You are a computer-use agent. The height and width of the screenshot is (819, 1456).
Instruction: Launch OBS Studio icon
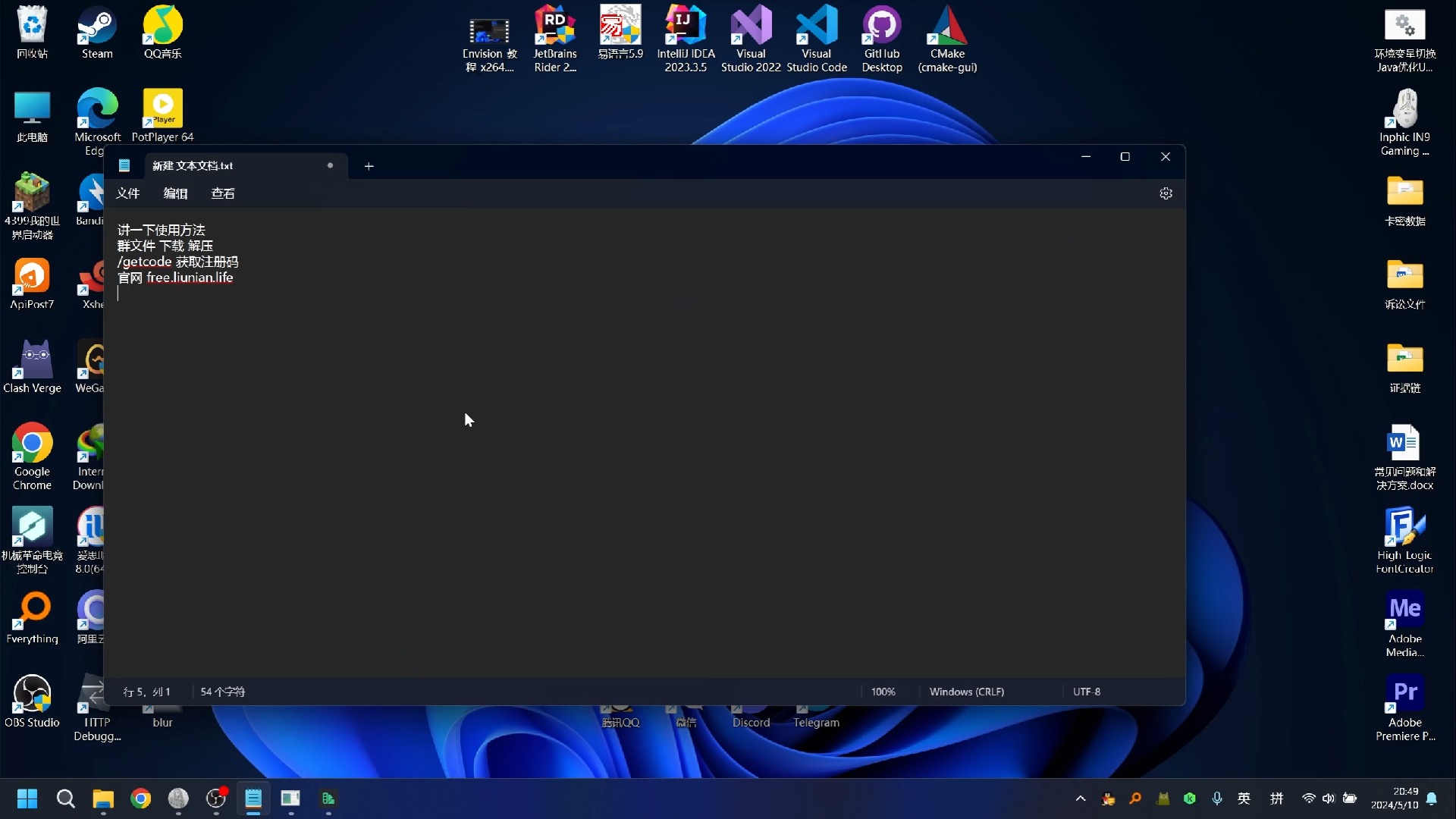tap(32, 692)
